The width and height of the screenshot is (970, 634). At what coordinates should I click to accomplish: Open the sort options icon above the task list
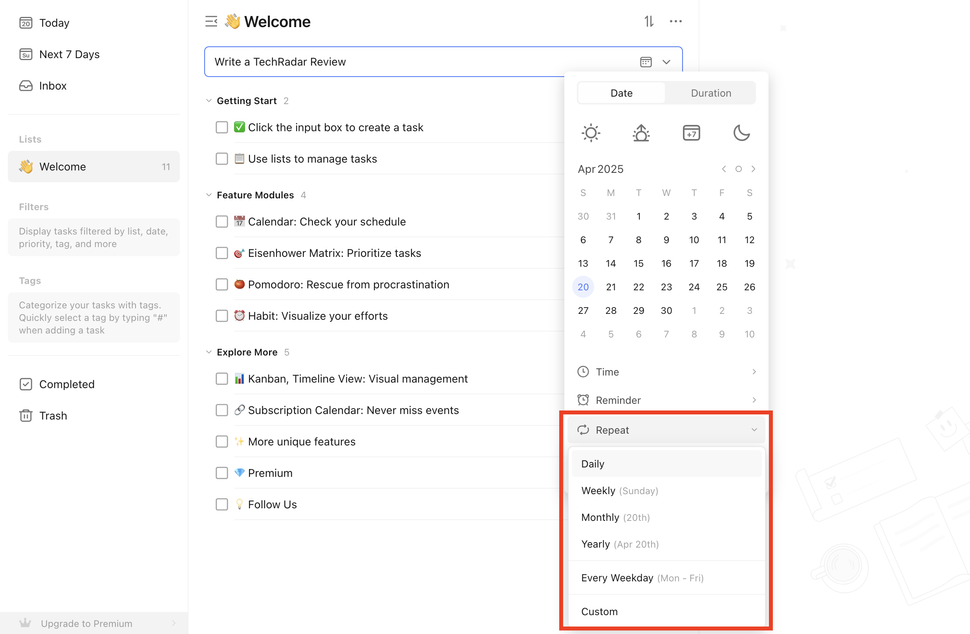point(648,20)
